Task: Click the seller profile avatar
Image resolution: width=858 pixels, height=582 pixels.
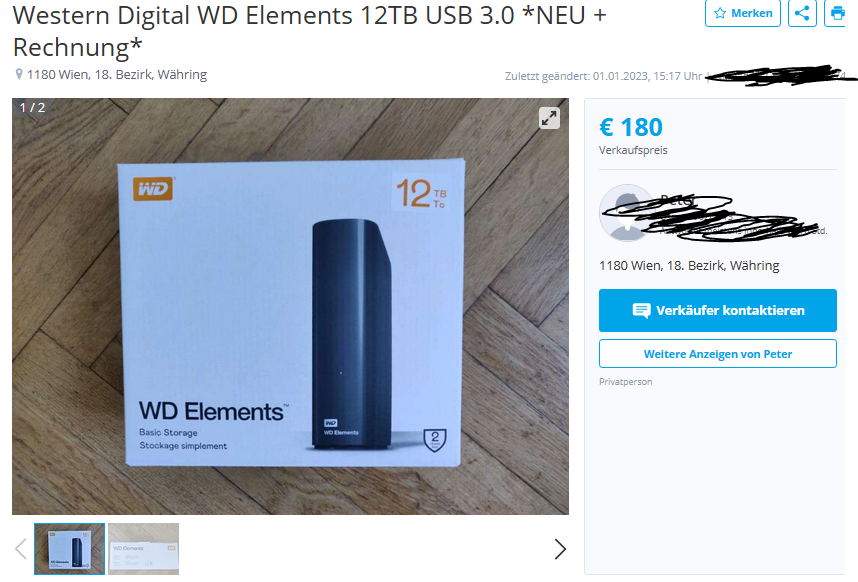Action: pos(627,213)
